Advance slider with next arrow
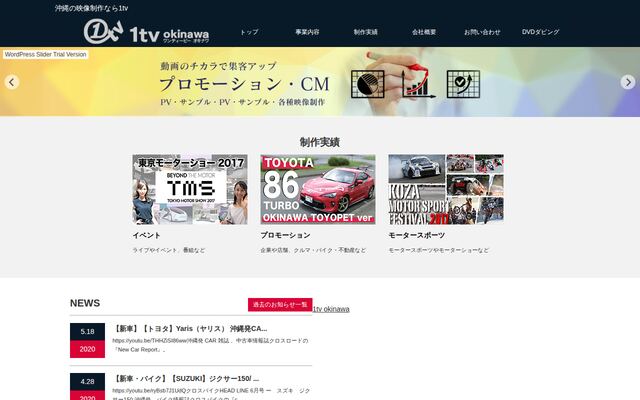The image size is (640, 400). click(628, 82)
